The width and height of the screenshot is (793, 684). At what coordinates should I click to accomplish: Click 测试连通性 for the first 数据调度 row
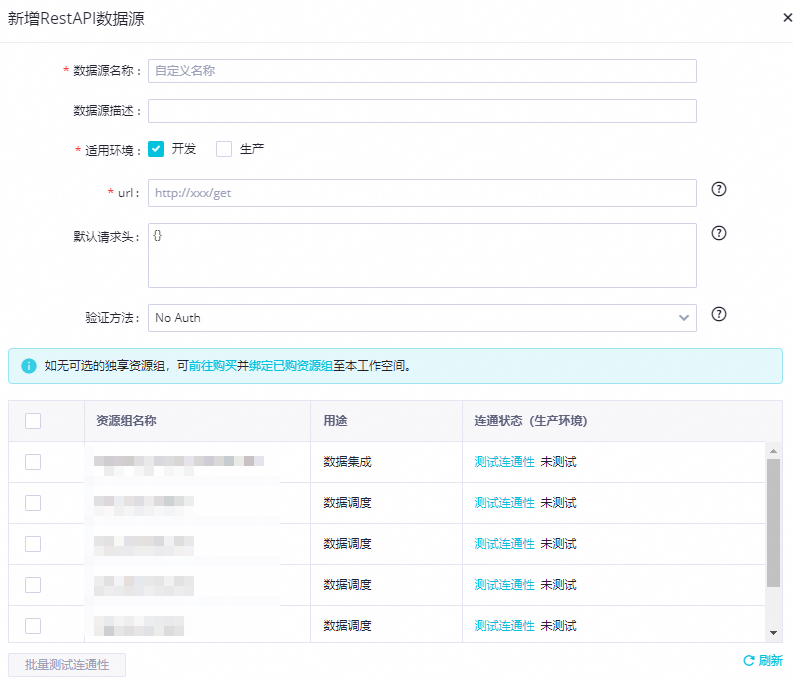(x=504, y=503)
